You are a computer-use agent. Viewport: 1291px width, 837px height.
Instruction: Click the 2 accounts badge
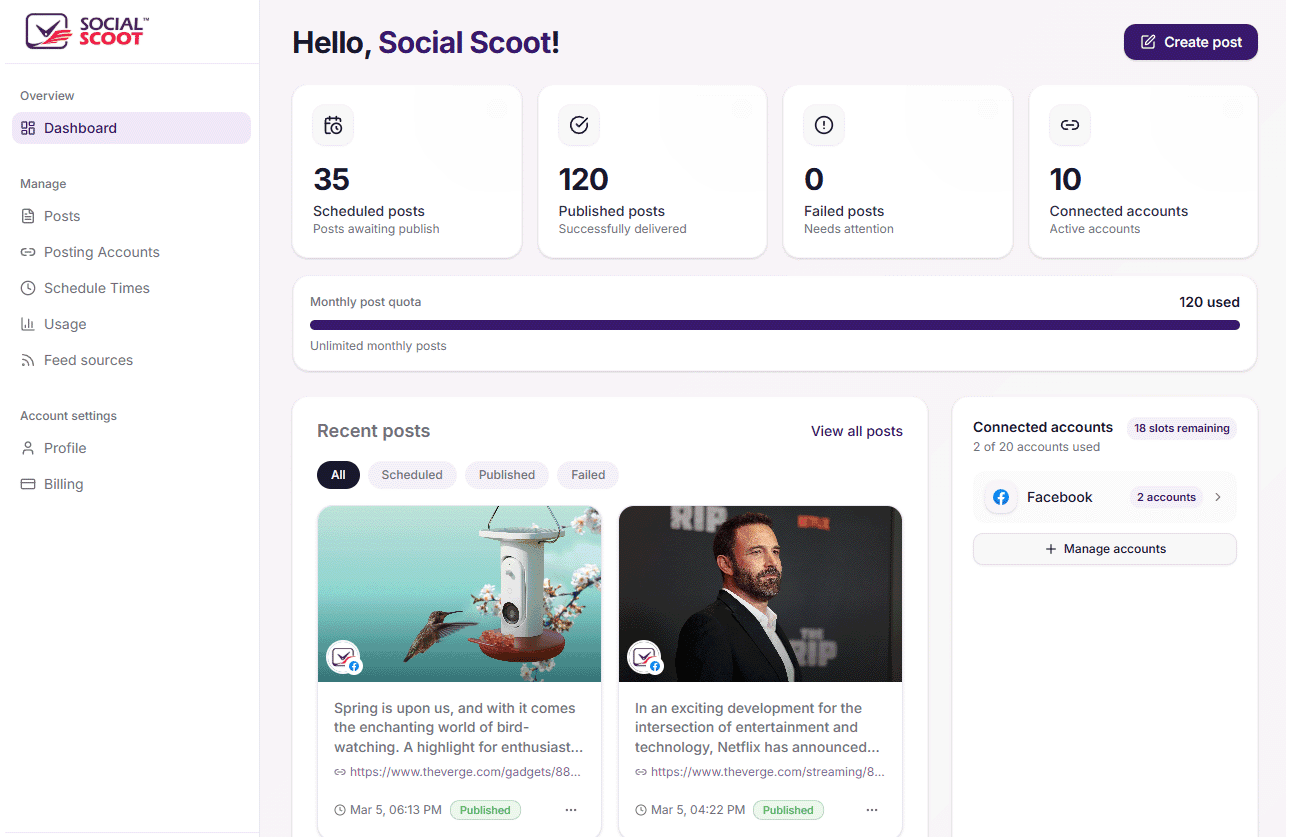pos(1166,497)
